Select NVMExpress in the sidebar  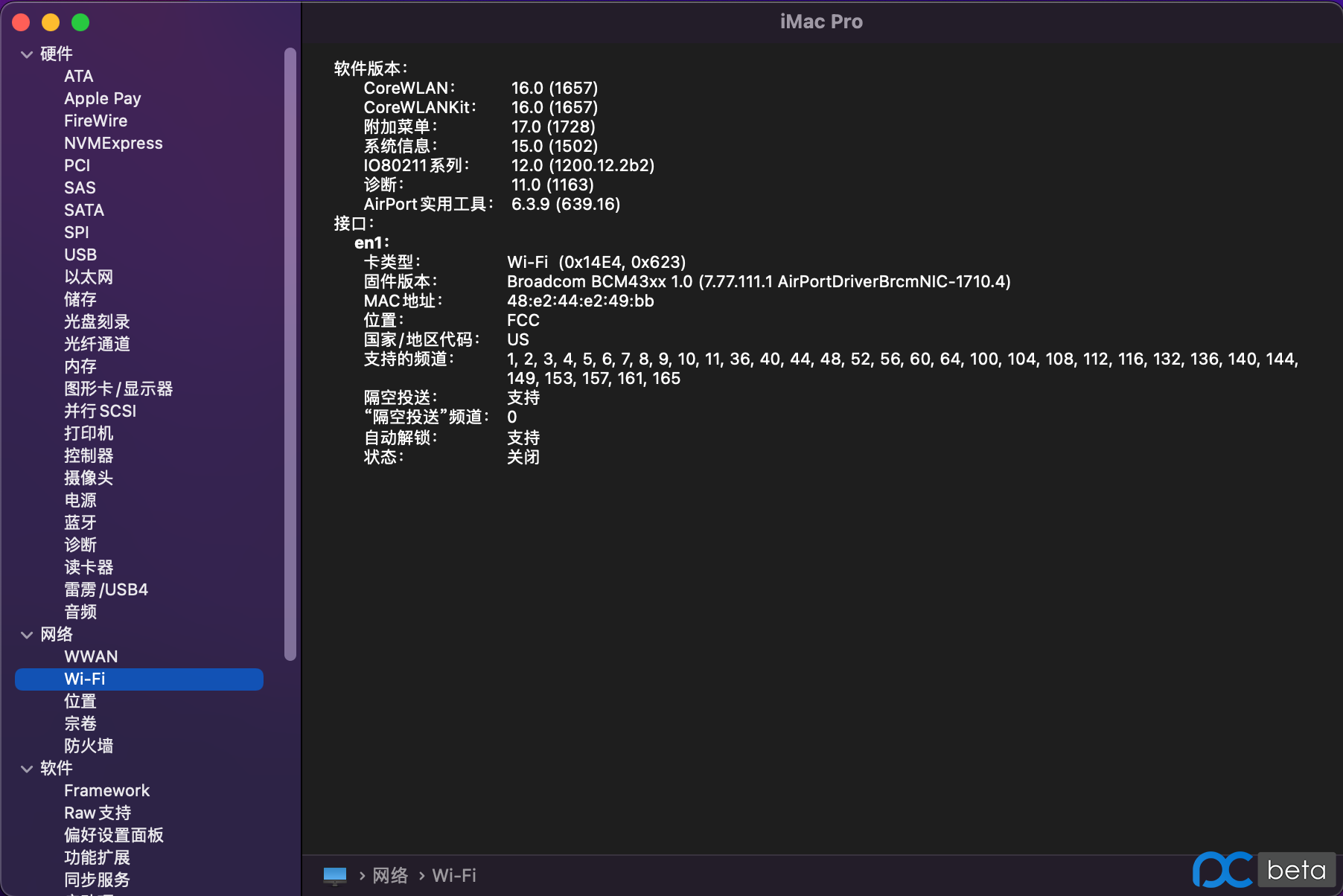click(113, 143)
